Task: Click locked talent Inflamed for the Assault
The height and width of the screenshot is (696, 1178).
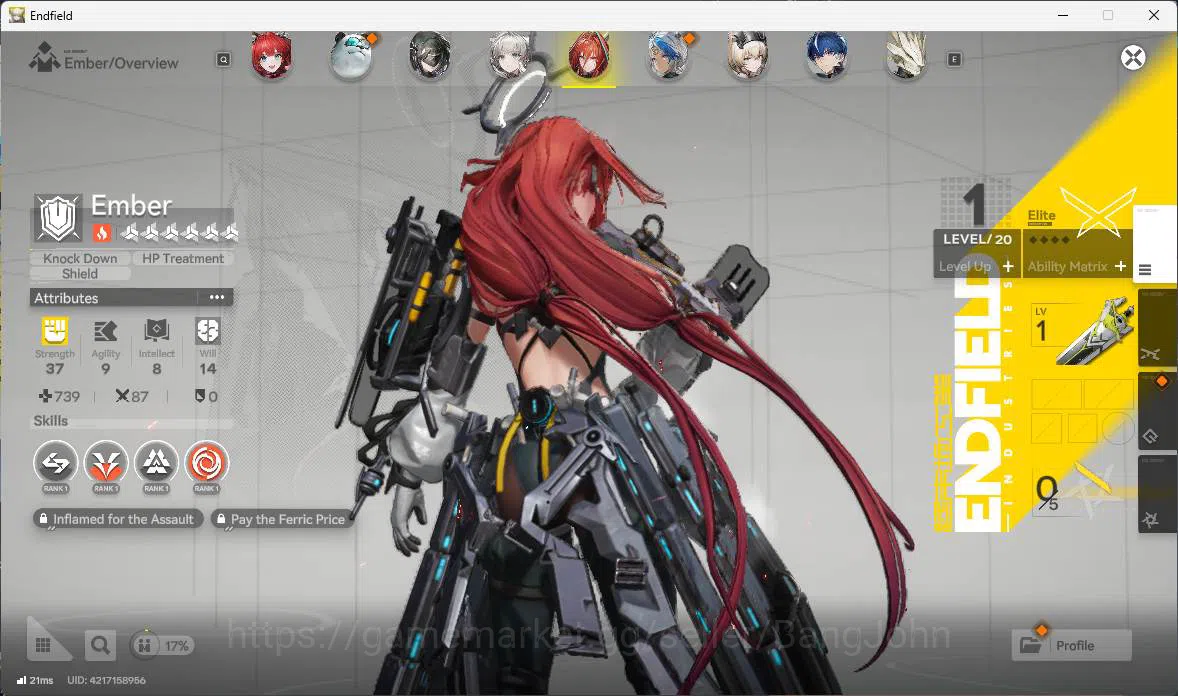Action: pyautogui.click(x=118, y=519)
